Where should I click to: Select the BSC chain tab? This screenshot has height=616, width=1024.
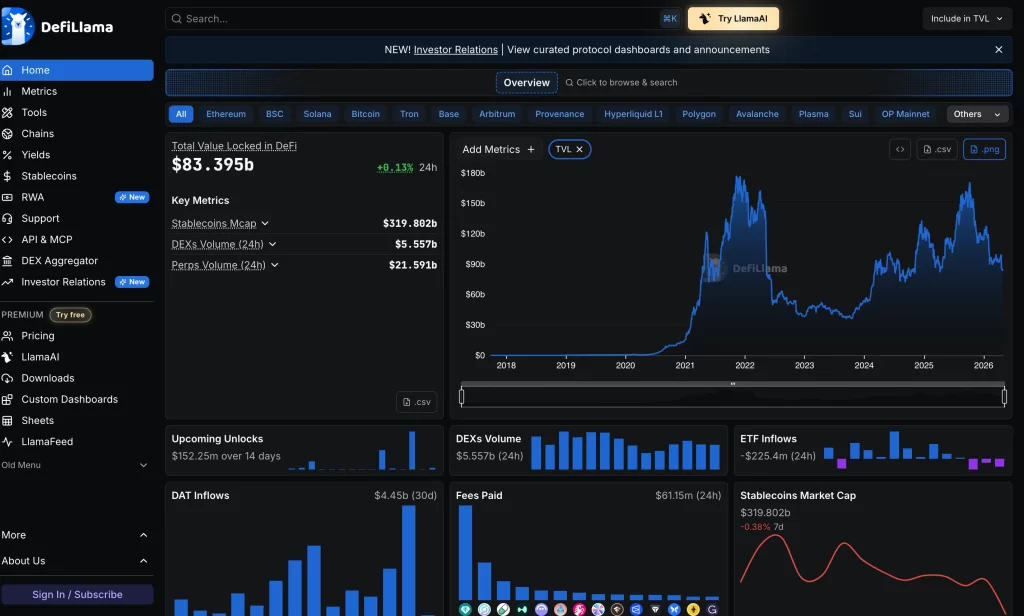274,114
